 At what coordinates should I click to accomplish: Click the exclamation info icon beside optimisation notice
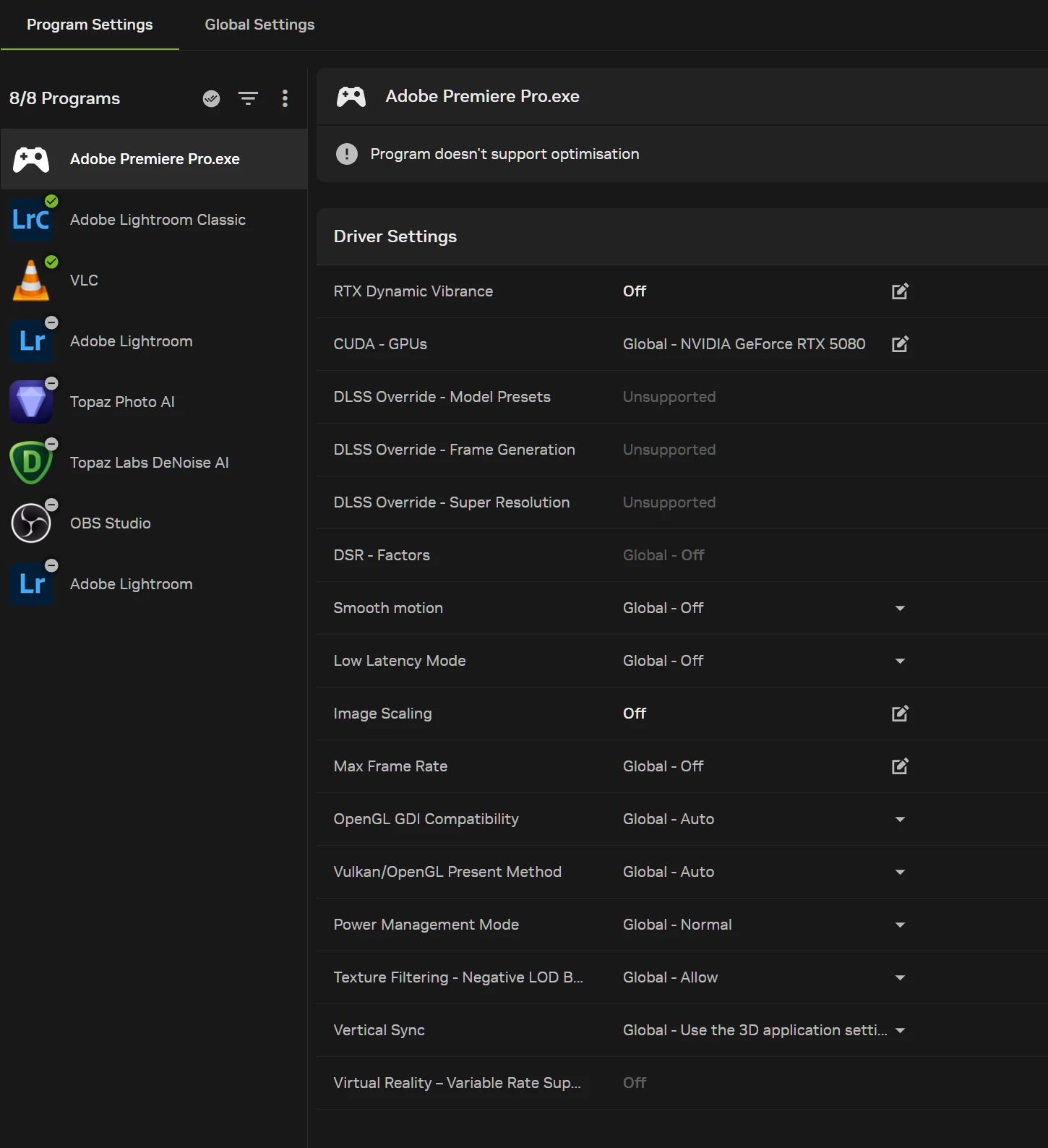(347, 154)
